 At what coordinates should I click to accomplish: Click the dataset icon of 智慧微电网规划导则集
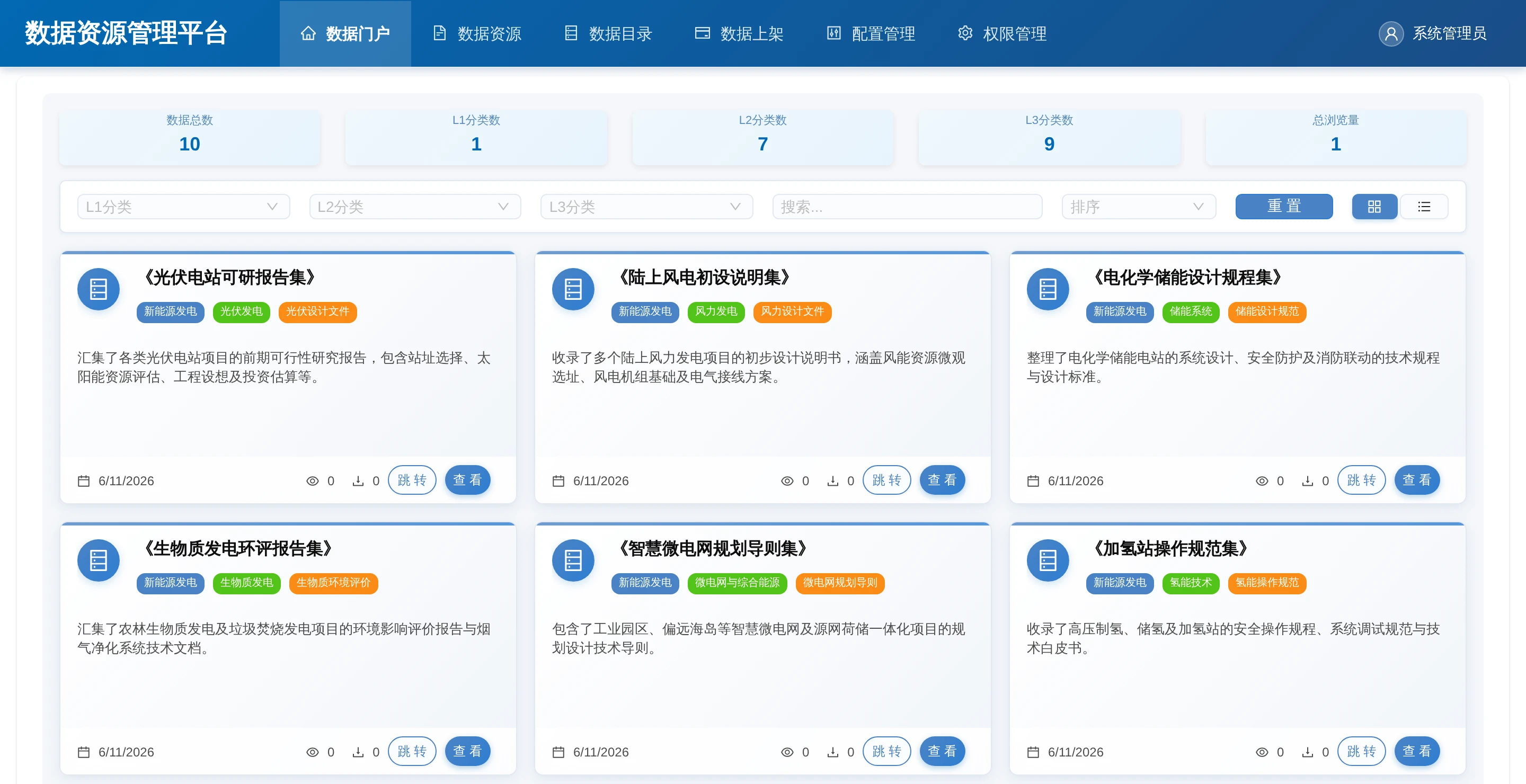click(573, 560)
